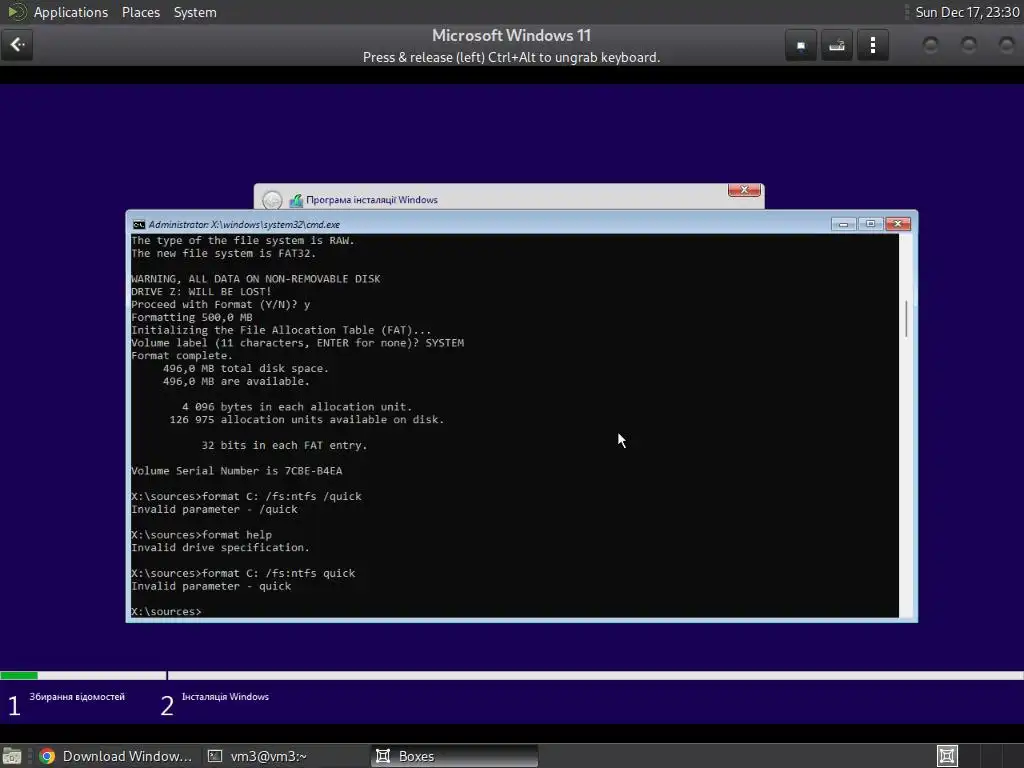Open the clock showing Sun Dec 17, 23:30
The image size is (1024, 768).
(x=967, y=12)
